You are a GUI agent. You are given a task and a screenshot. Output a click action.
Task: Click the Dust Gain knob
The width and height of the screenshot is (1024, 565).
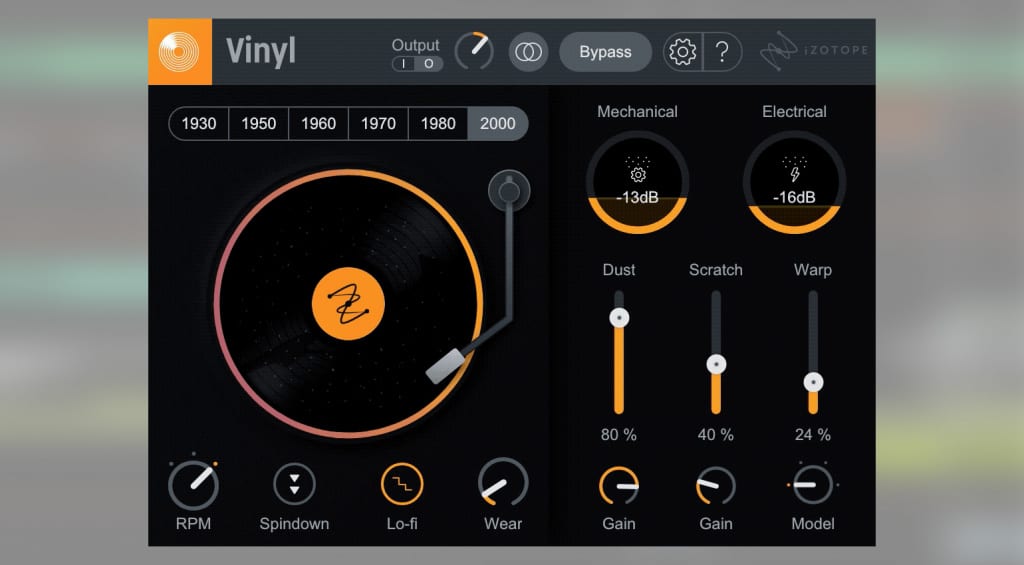point(618,486)
